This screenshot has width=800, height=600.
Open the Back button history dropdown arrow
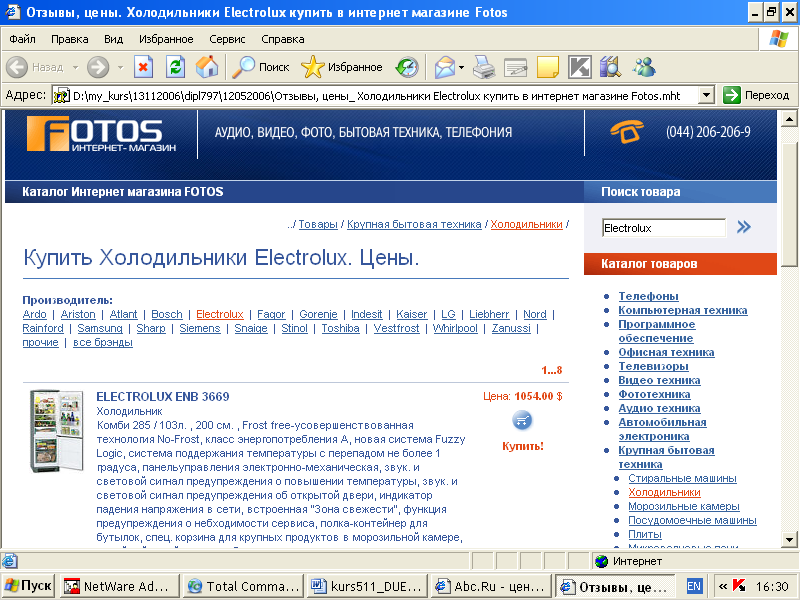[x=76, y=67]
